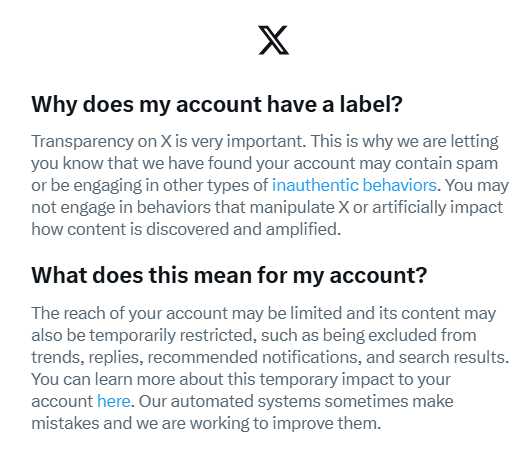527x469 pixels.
Task: Click the text "mistakes and we are working to improve them"
Action: (204, 423)
